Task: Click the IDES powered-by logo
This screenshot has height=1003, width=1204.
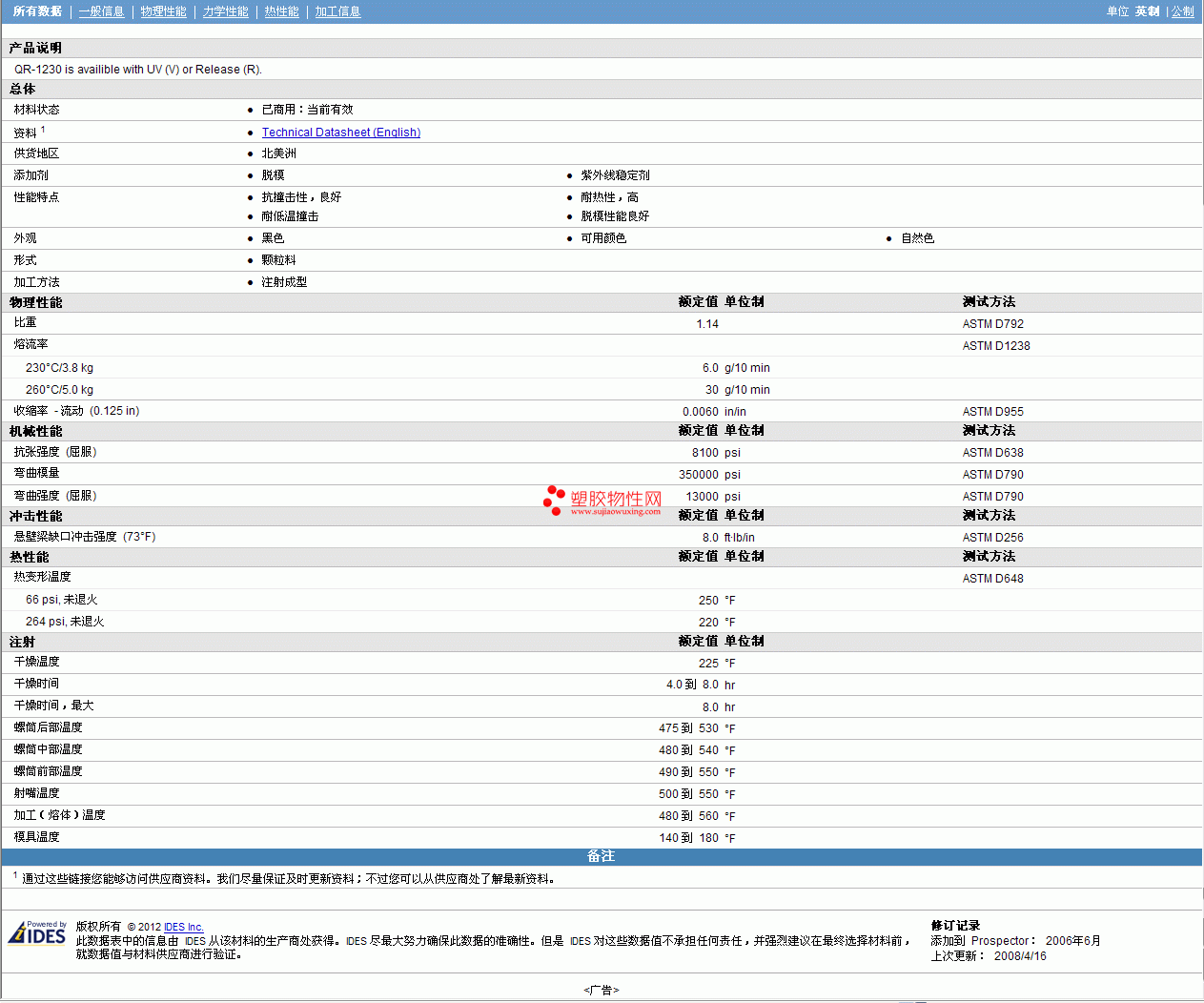Action: point(37,932)
